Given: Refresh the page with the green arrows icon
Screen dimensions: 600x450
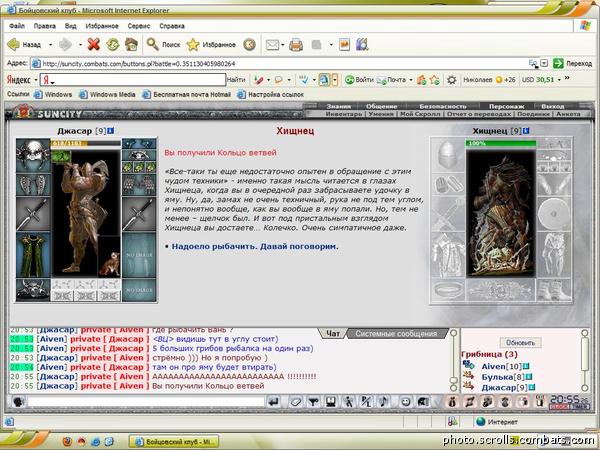Looking at the screenshot, I should pyautogui.click(x=112, y=45).
